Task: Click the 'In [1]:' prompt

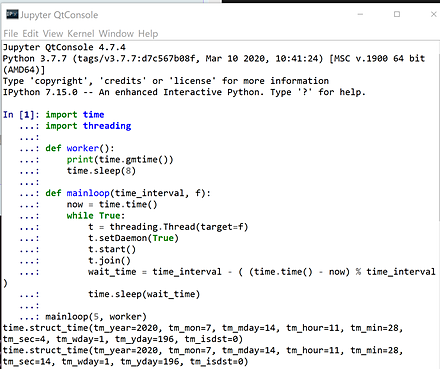Action: (x=21, y=115)
